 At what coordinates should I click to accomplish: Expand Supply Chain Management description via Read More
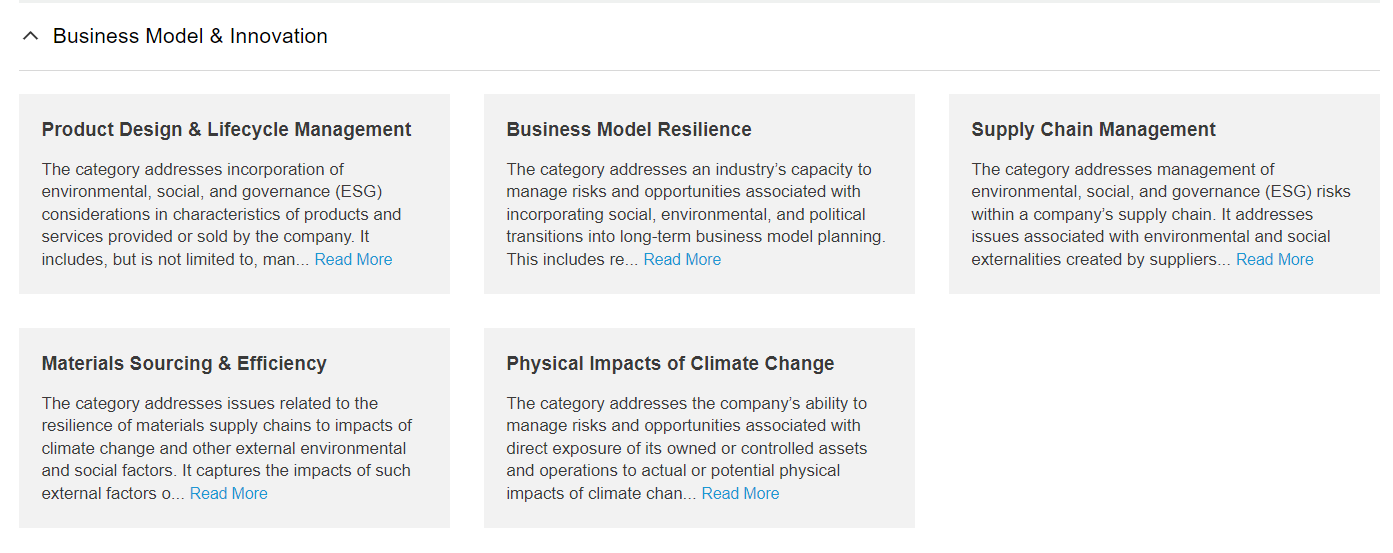click(x=1274, y=260)
